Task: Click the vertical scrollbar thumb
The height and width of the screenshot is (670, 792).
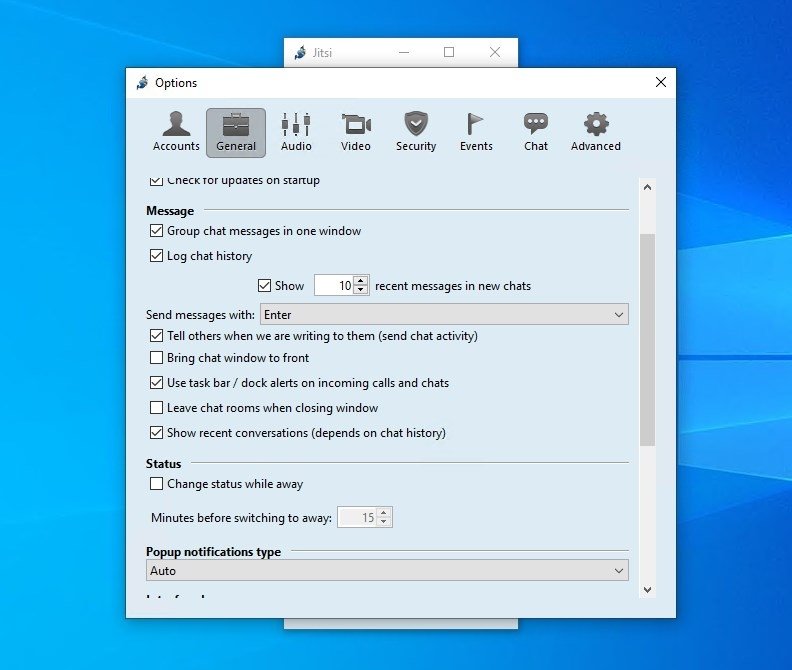Action: [647, 340]
